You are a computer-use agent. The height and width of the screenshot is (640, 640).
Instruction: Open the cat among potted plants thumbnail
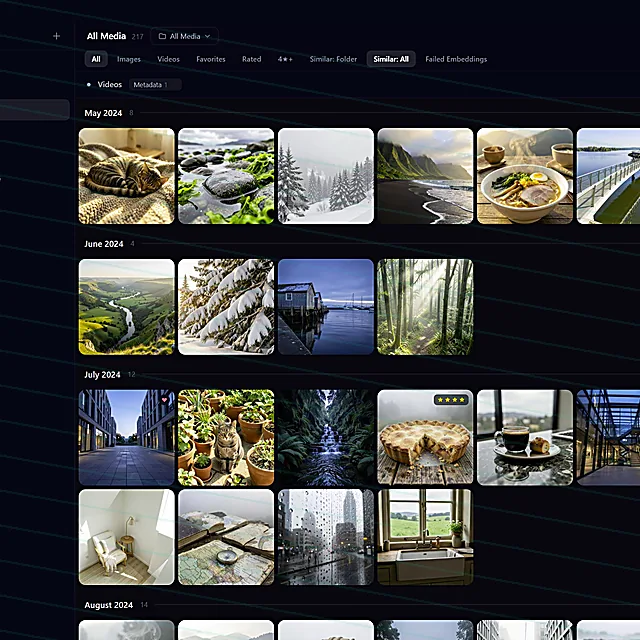click(226, 438)
